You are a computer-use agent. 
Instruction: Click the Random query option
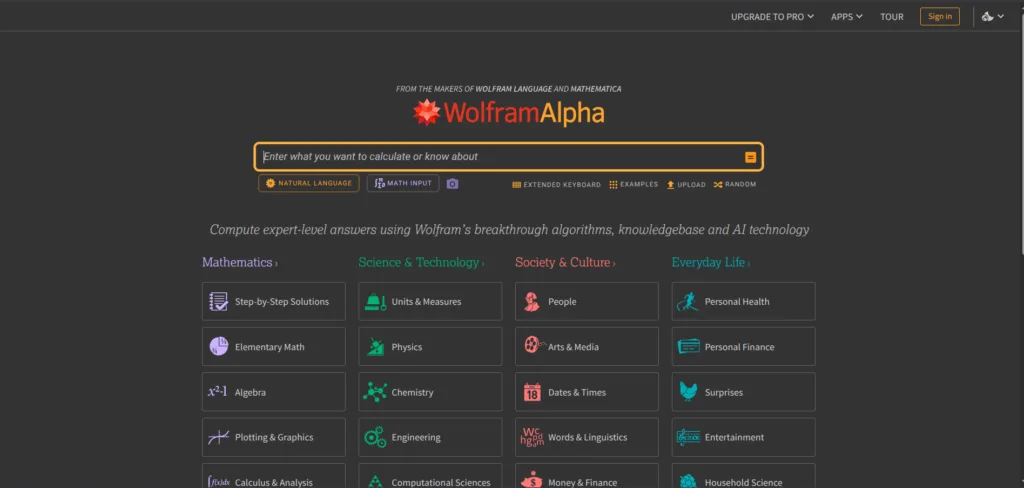(x=735, y=185)
